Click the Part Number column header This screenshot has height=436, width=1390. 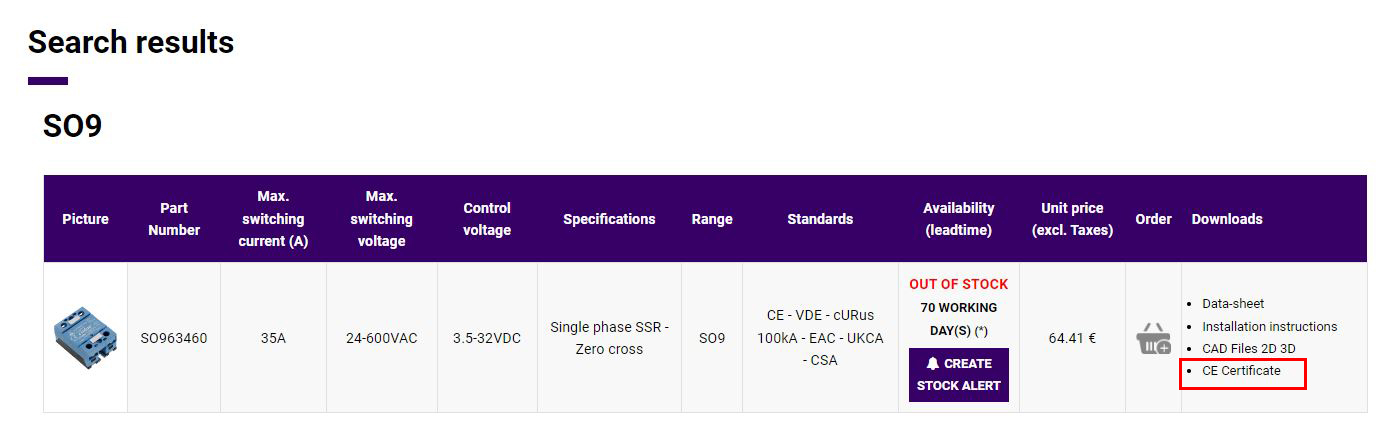pos(174,219)
